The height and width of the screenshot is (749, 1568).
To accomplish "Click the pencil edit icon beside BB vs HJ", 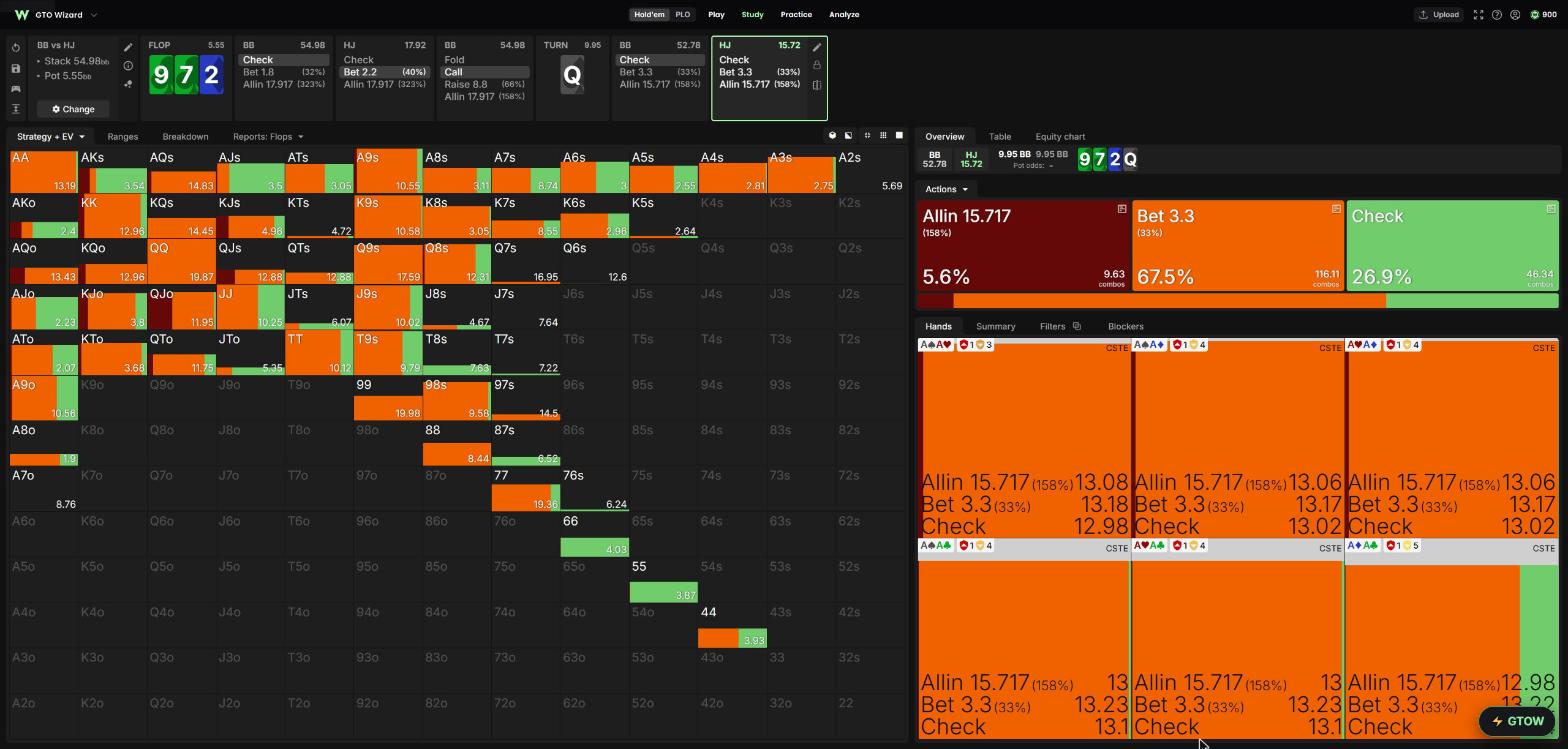I will (x=128, y=47).
